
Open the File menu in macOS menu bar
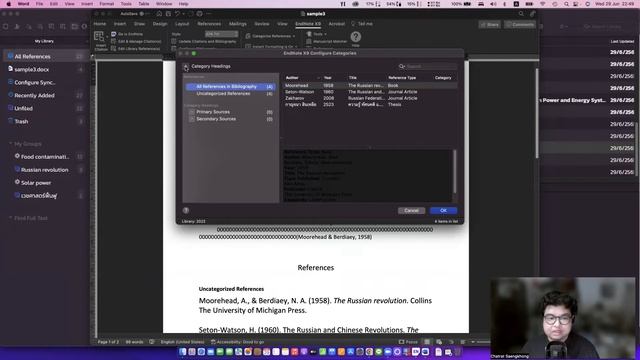pos(39,4)
